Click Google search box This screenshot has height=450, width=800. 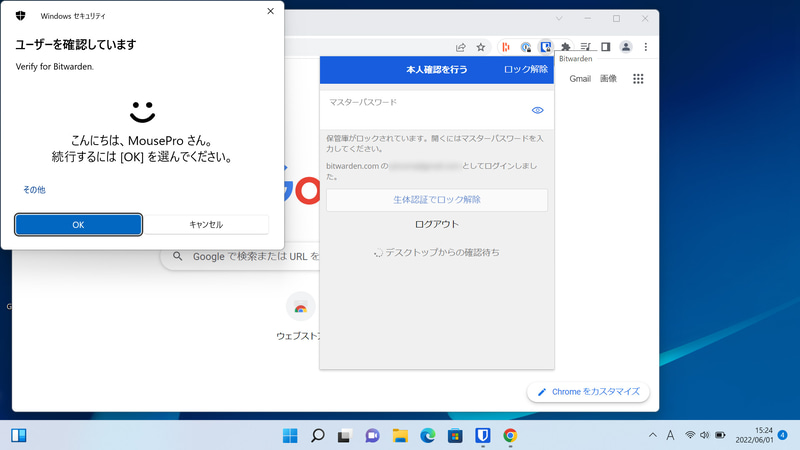[x=240, y=256]
